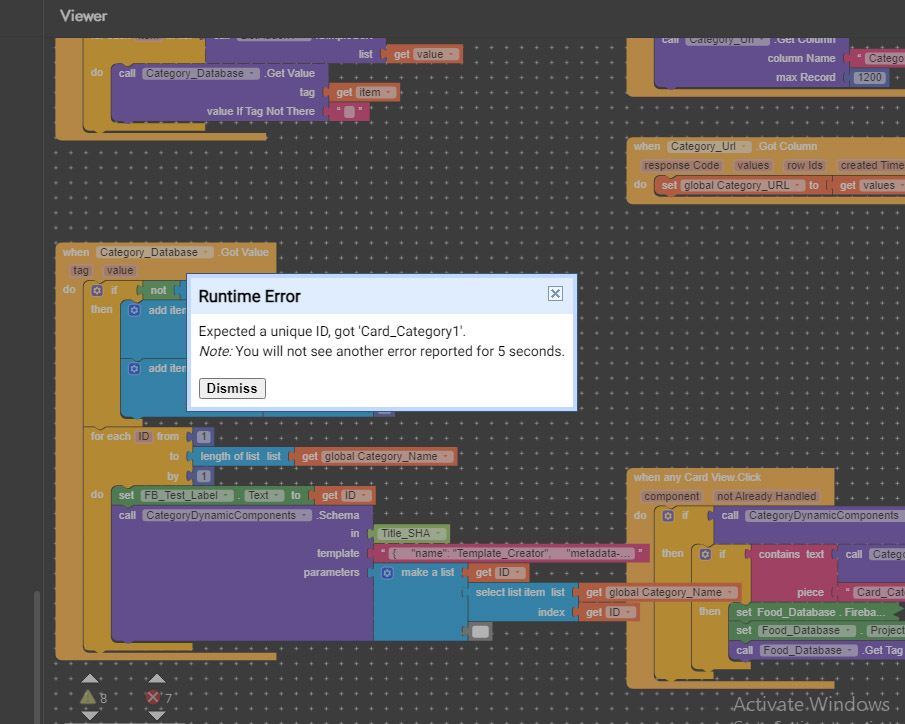Open Category_Url dropdown in Got Column event
The width and height of the screenshot is (905, 724).
744,147
